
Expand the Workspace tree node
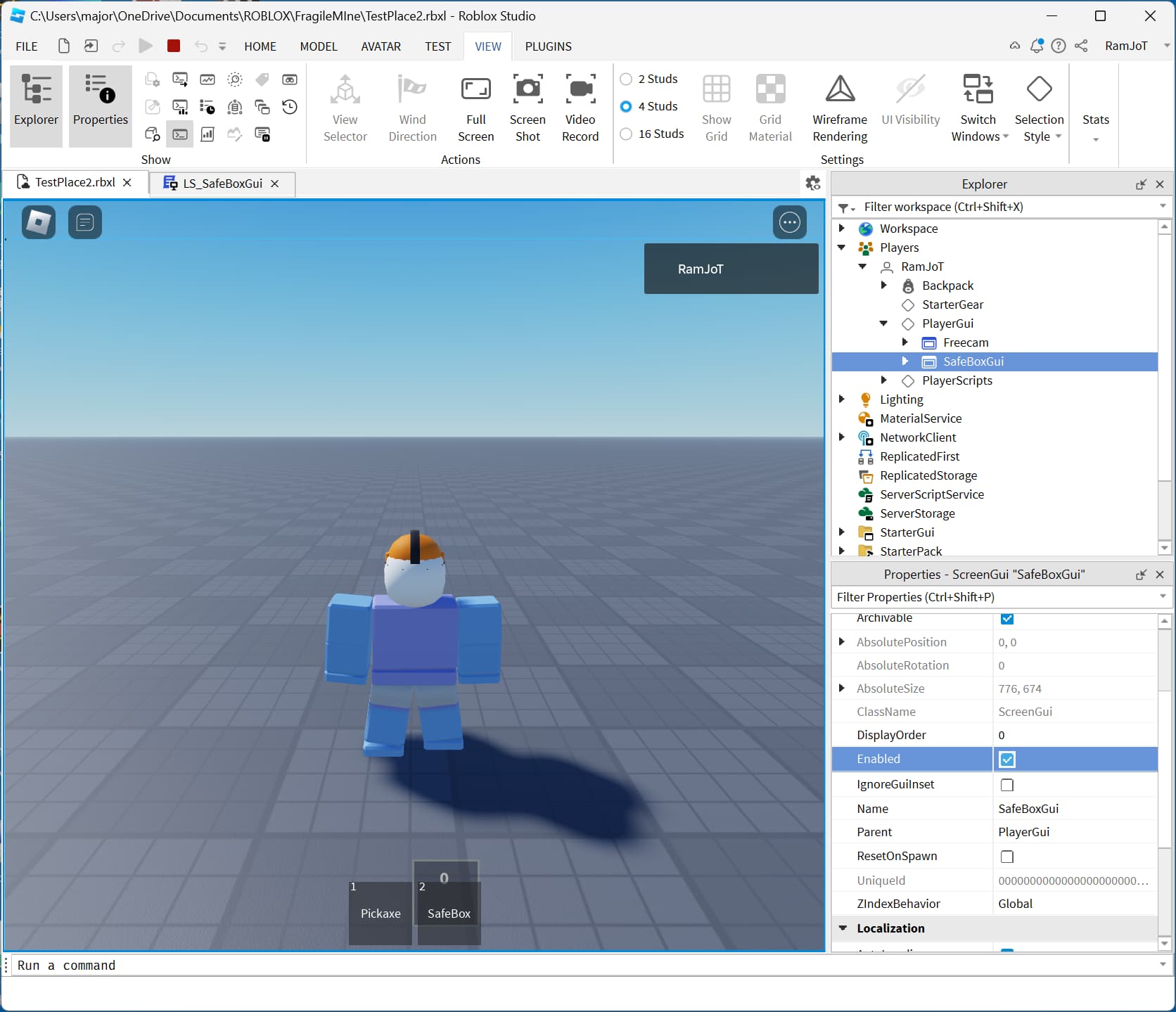coord(841,228)
